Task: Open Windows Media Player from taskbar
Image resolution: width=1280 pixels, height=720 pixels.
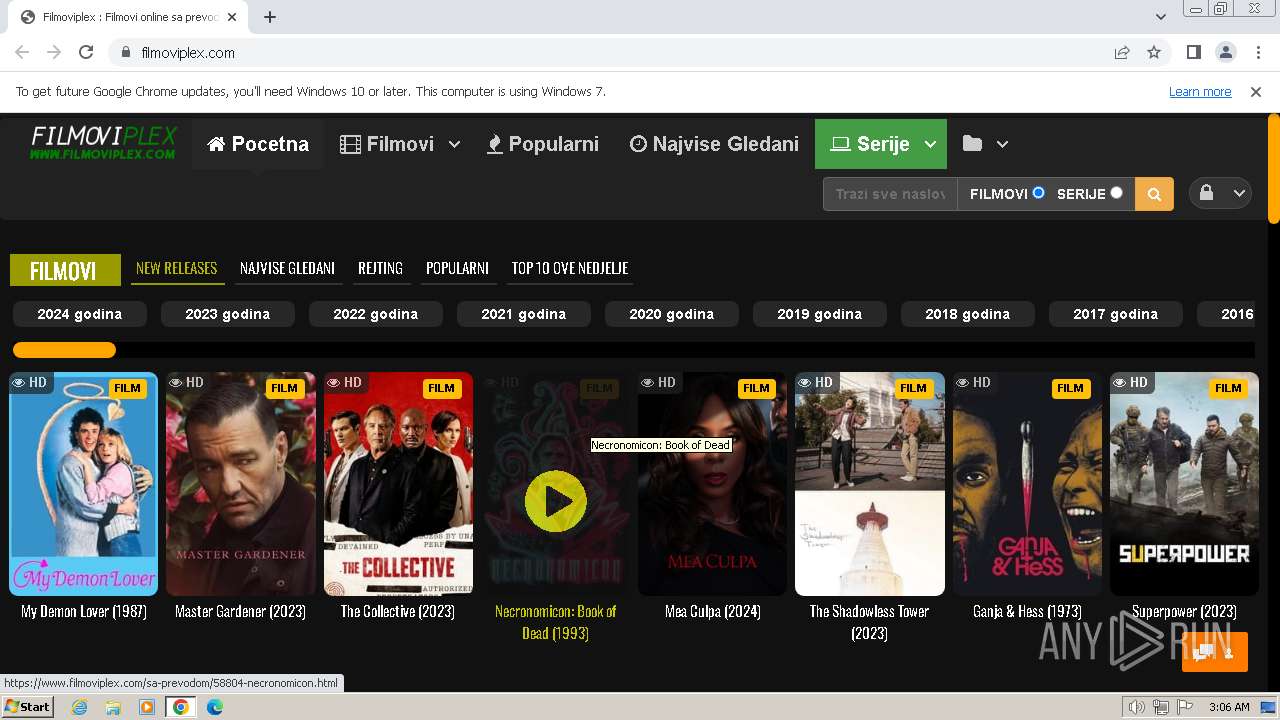Action: click(147, 707)
